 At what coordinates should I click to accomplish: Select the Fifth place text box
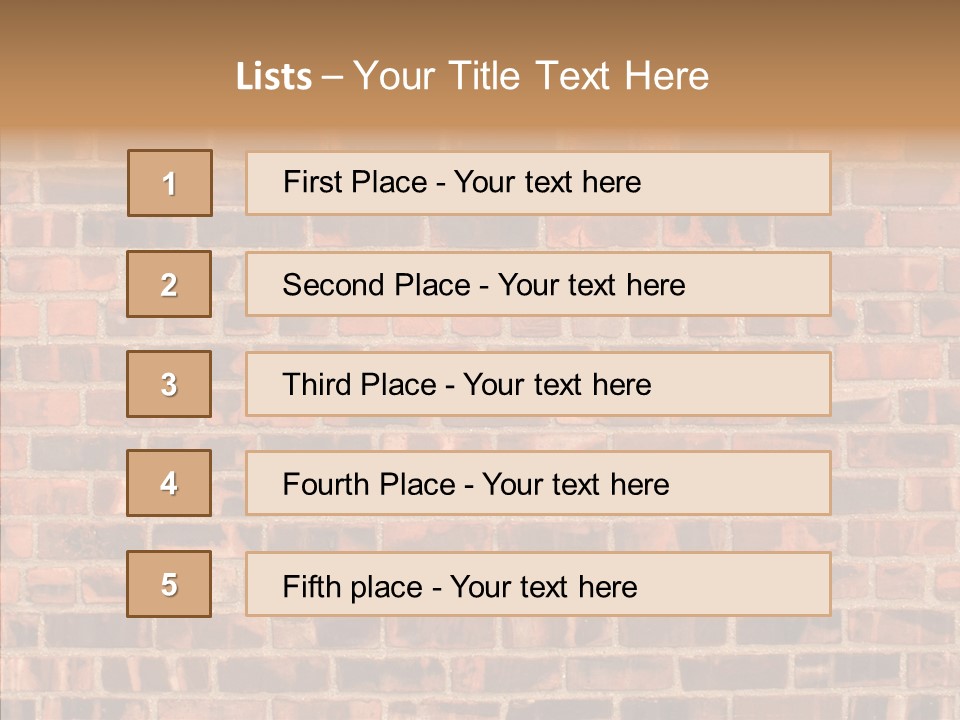click(538, 583)
